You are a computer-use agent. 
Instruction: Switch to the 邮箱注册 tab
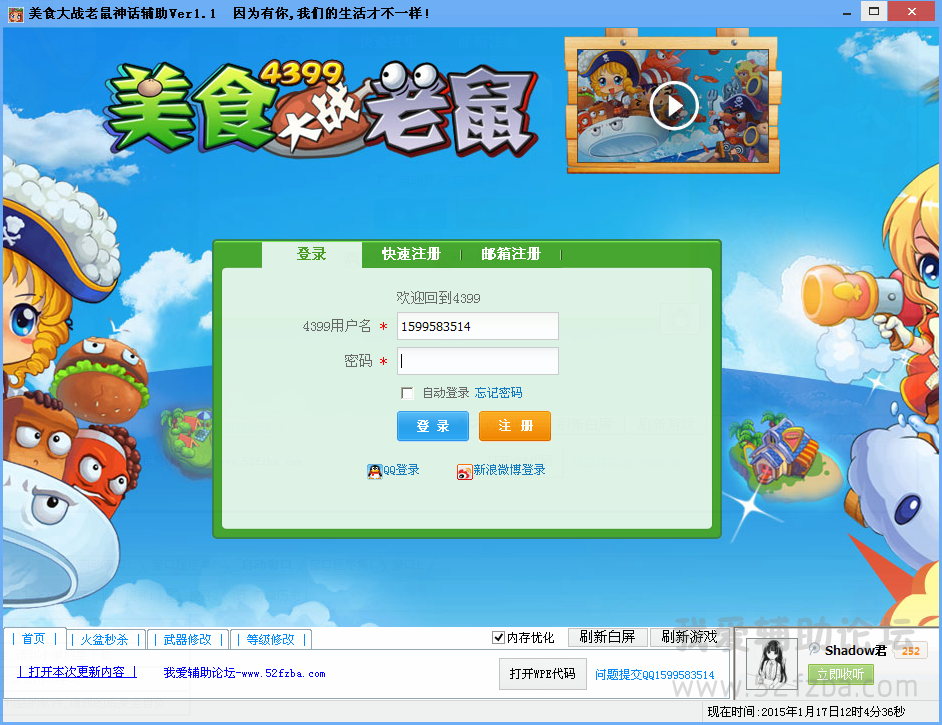(x=511, y=254)
